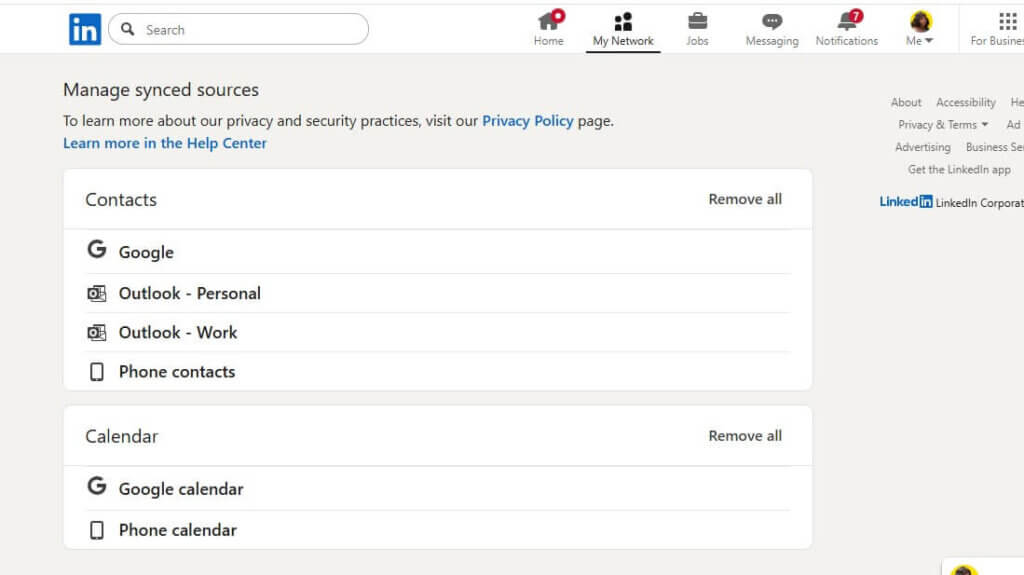Open the Privacy Policy link
Screen dimensions: 1024x575
(x=528, y=121)
